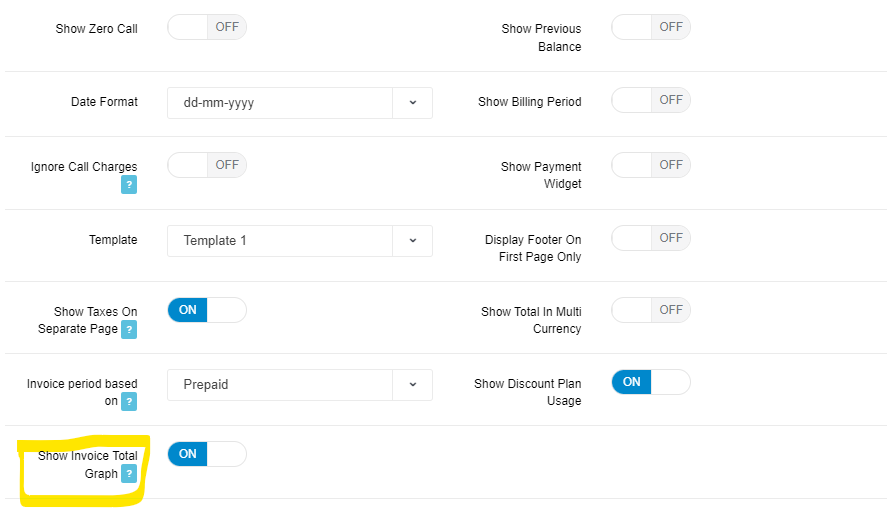Enable Show Payment Widget toggle
This screenshot has height=526, width=887.
[x=650, y=165]
